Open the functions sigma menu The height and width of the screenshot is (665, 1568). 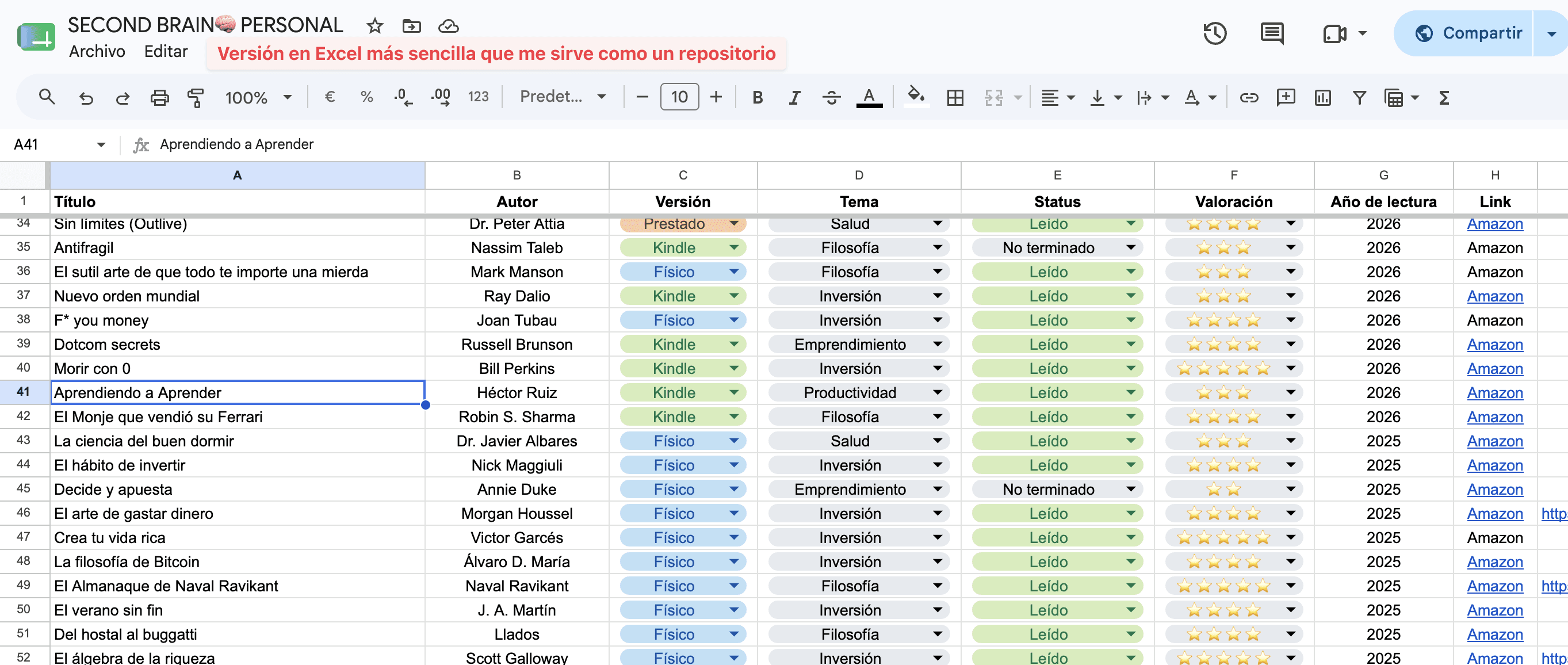point(1444,97)
